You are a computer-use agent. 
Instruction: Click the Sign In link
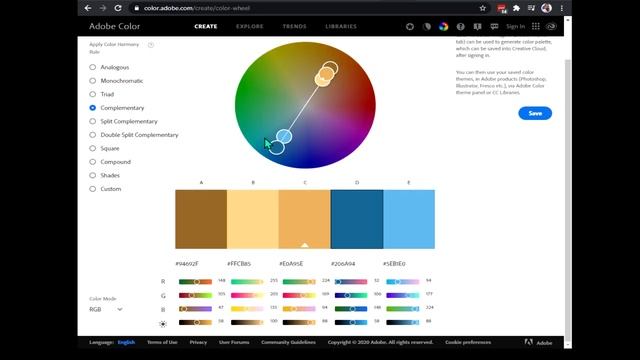[516, 27]
